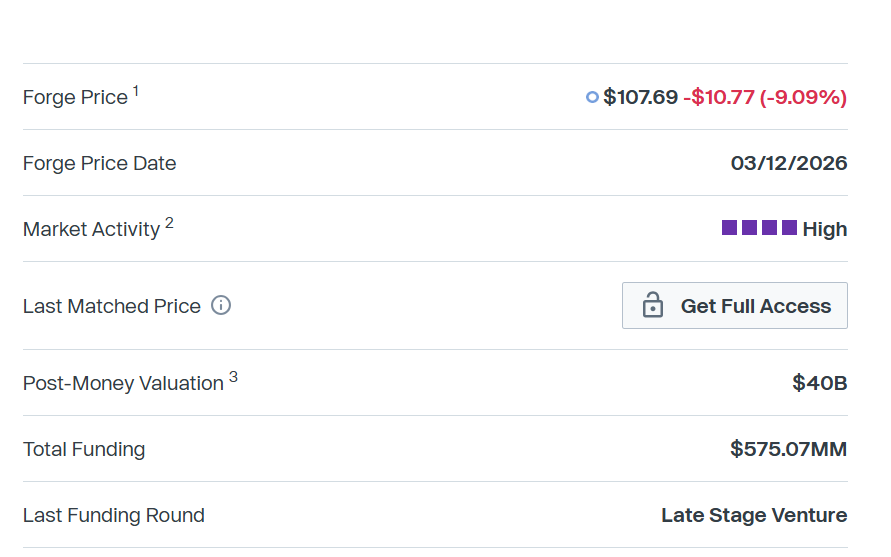Click the info icon beside Last Matched Price
The image size is (891, 557).
pos(222,306)
